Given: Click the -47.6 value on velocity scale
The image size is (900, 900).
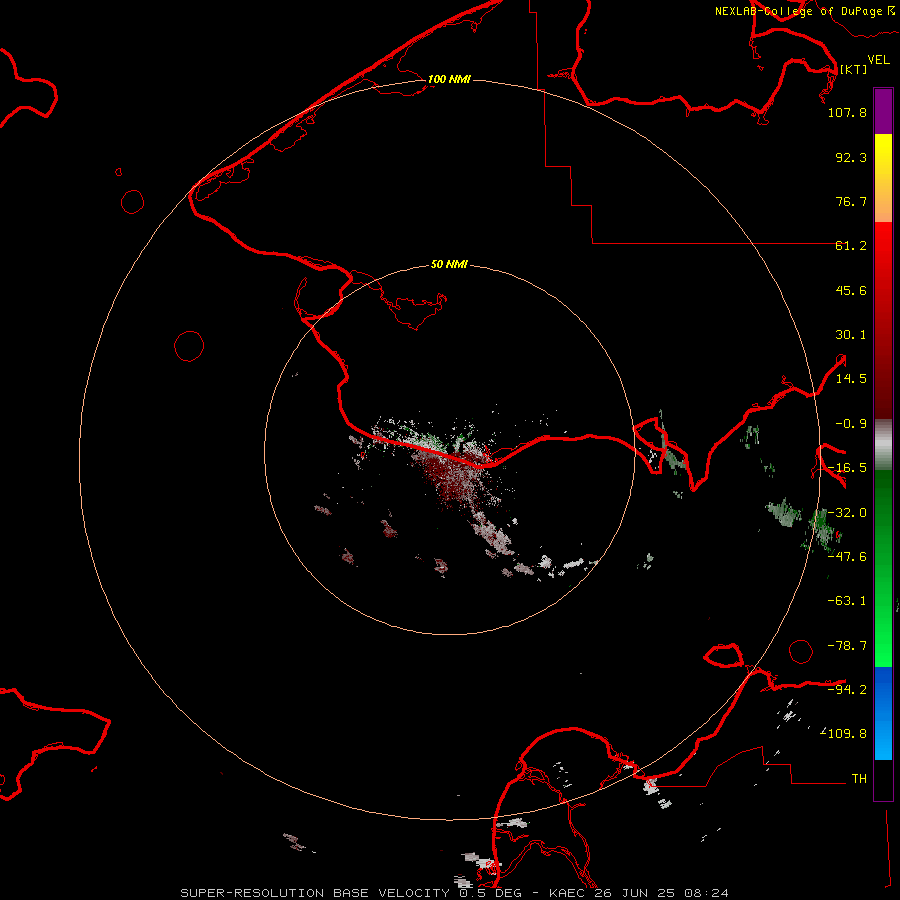Looking at the screenshot, I should (x=847, y=557).
